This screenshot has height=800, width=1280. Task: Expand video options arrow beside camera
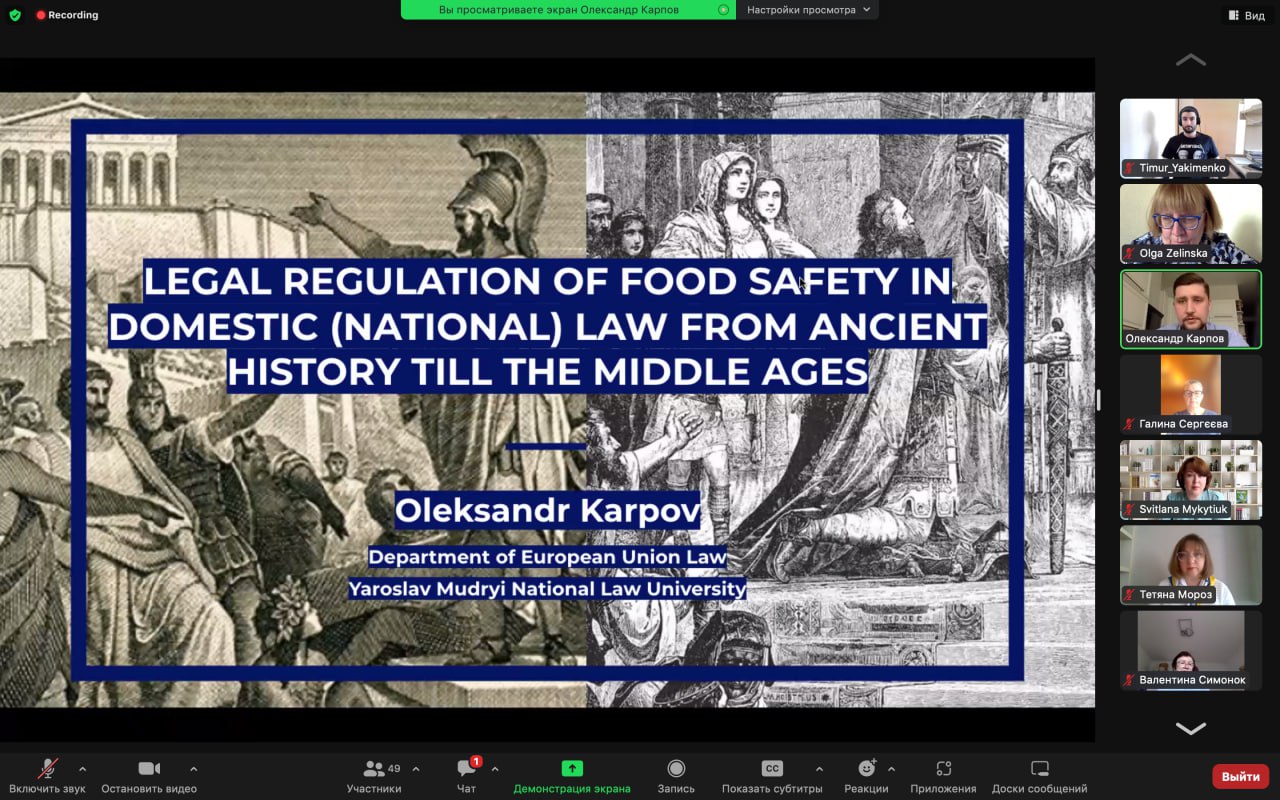click(193, 769)
